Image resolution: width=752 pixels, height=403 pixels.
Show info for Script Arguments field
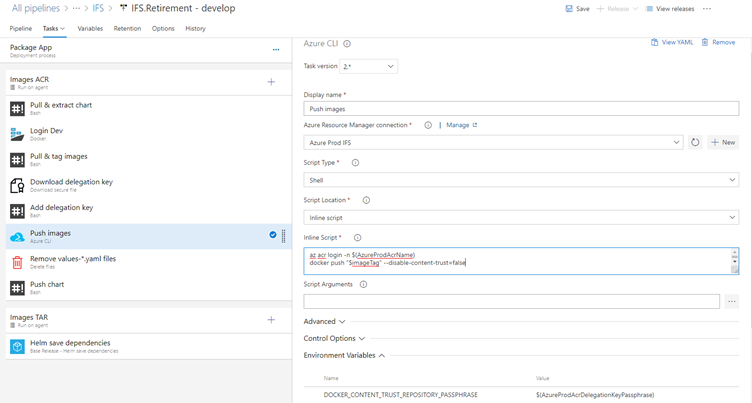pyautogui.click(x=364, y=284)
